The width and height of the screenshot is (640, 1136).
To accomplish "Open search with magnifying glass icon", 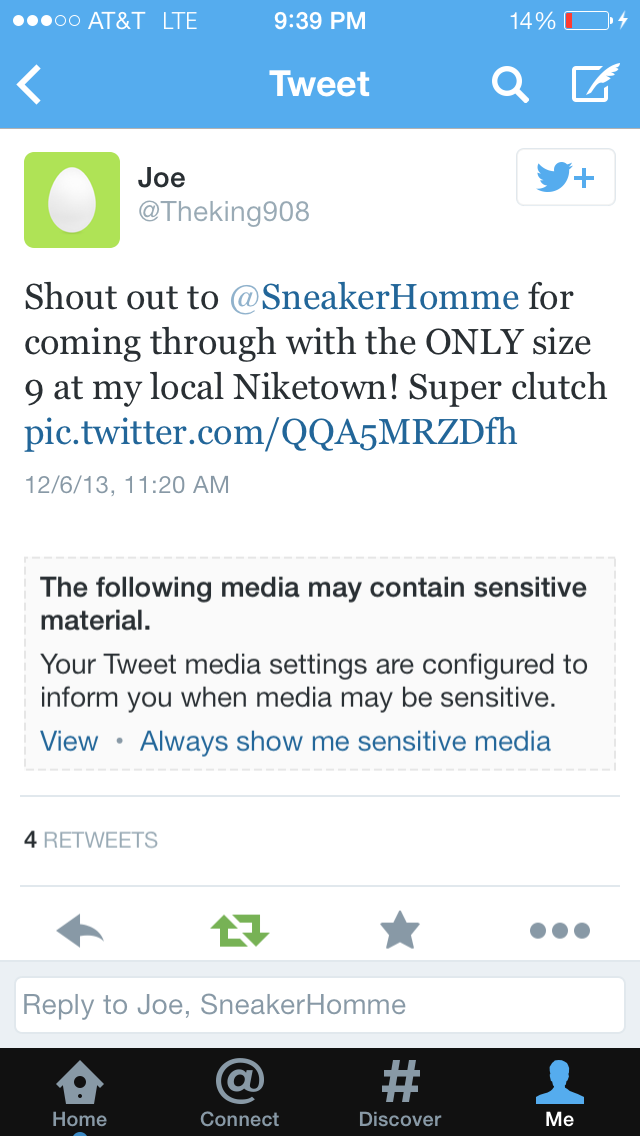I will (x=510, y=85).
